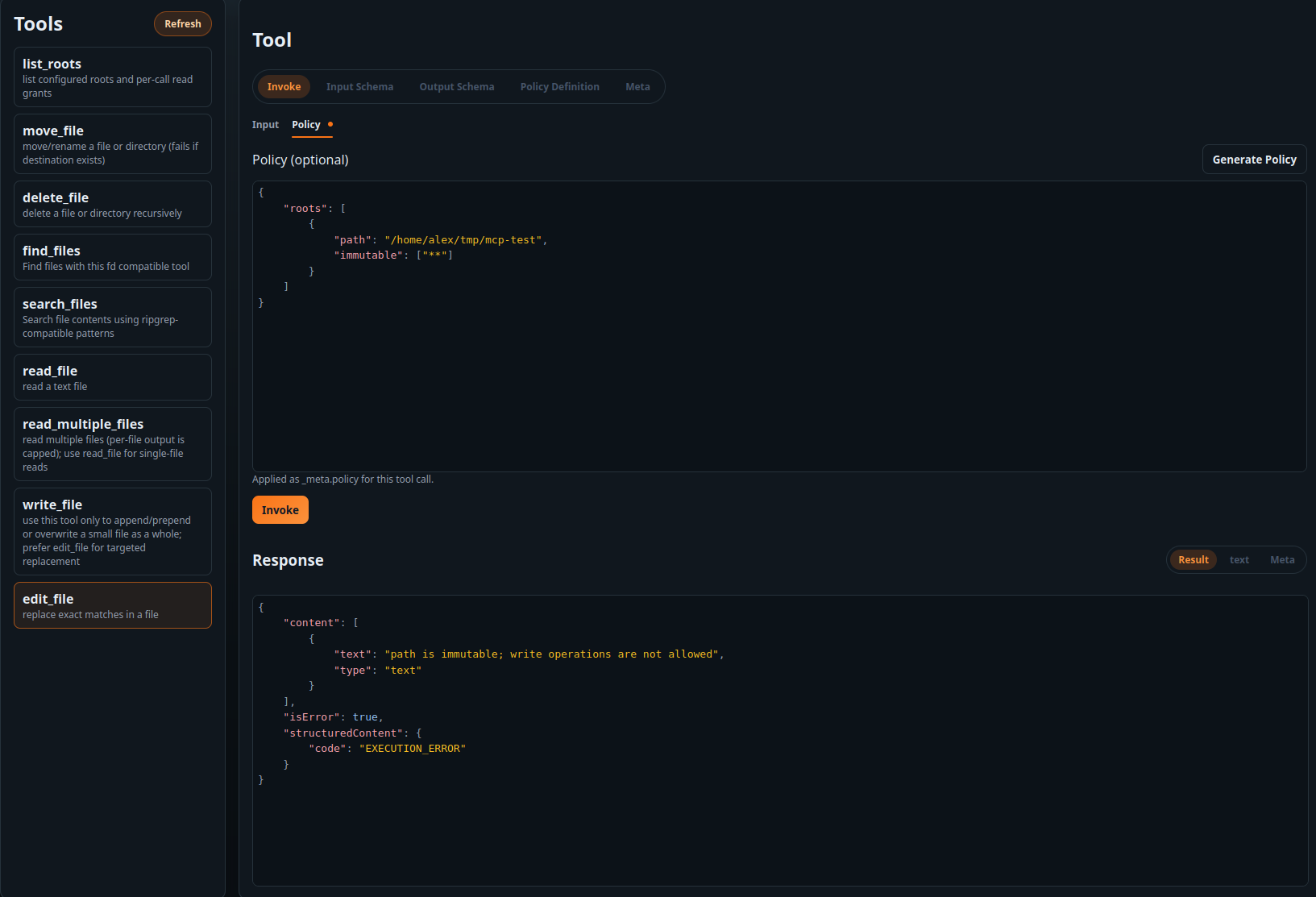
Task: Open the Policy Definition tab
Action: (559, 86)
